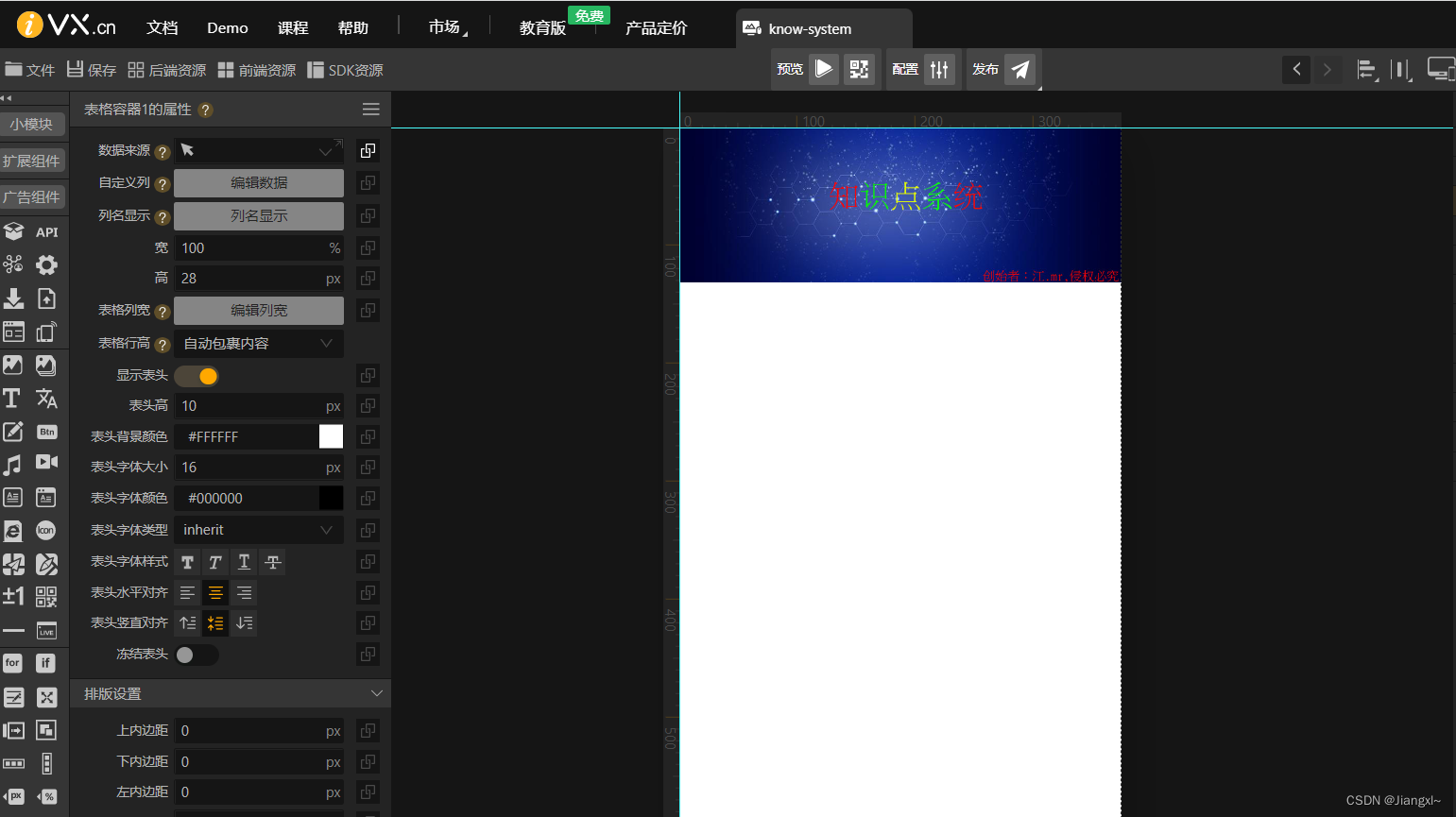Toggle the 显示表头 switch
Screen dimensions: 1456x817
[x=197, y=376]
